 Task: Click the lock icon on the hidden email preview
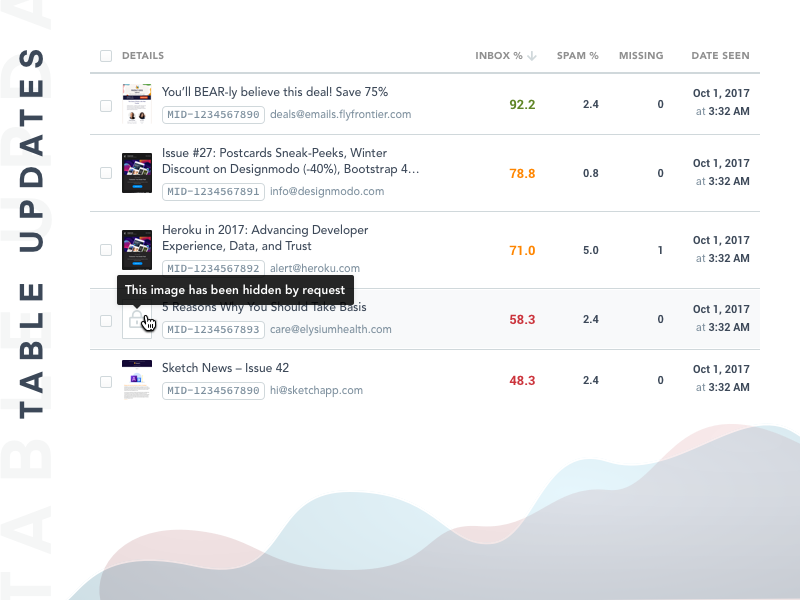tap(137, 318)
